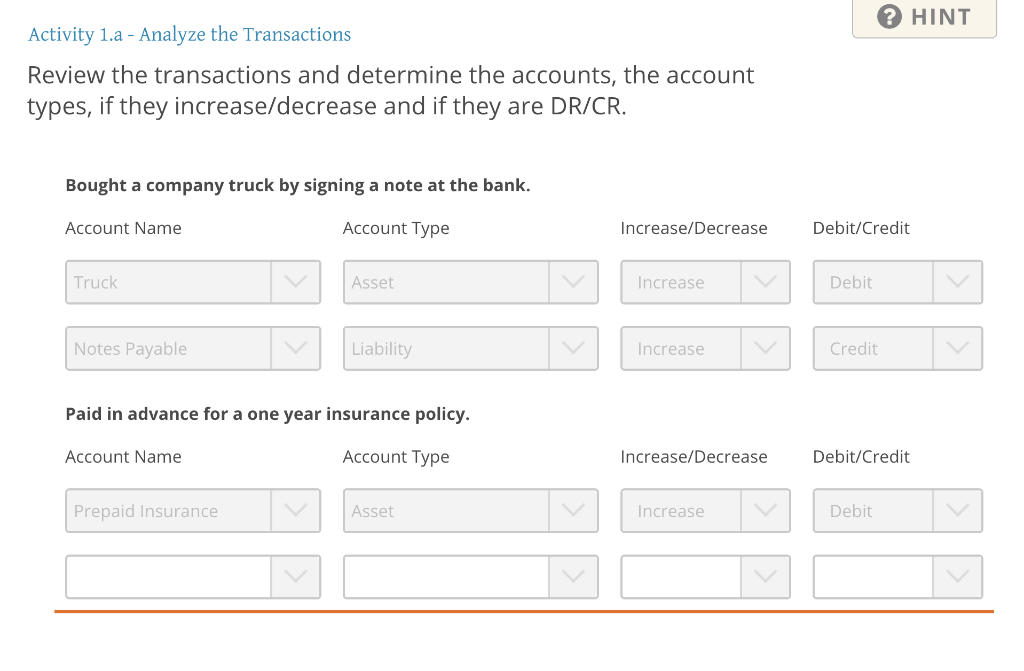This screenshot has height=671, width=1024.
Task: Expand the Increase dropdown for Prepaid Insurance
Action: [766, 510]
